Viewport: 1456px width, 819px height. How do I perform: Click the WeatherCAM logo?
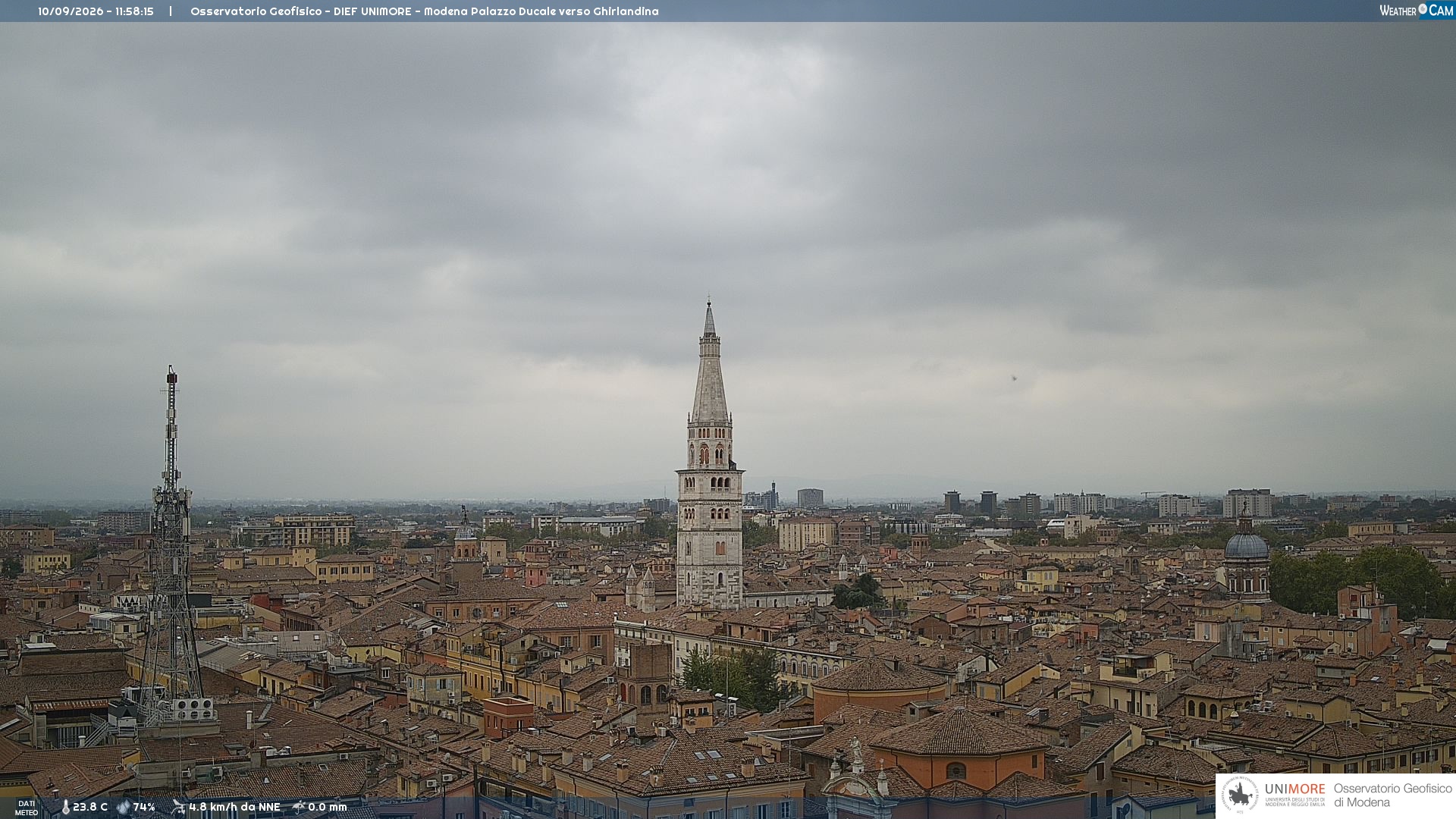(1417, 11)
